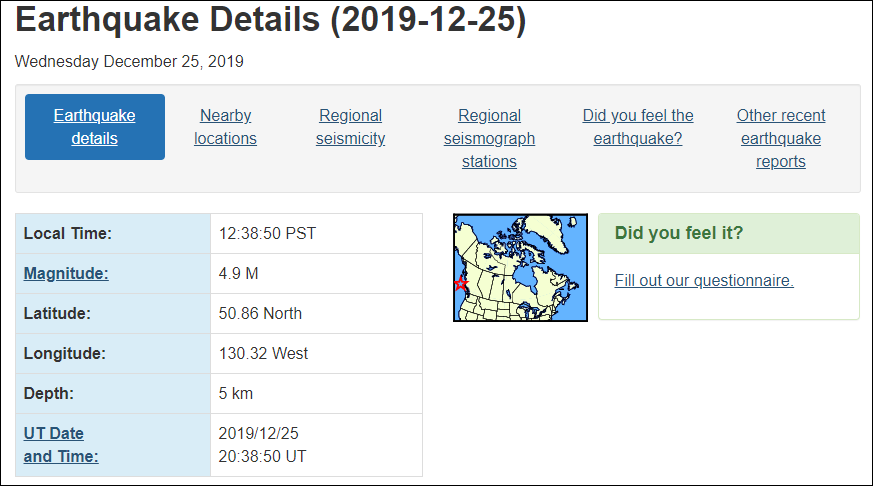
Task: Open Did you feel the earthquake tab
Action: 638,127
